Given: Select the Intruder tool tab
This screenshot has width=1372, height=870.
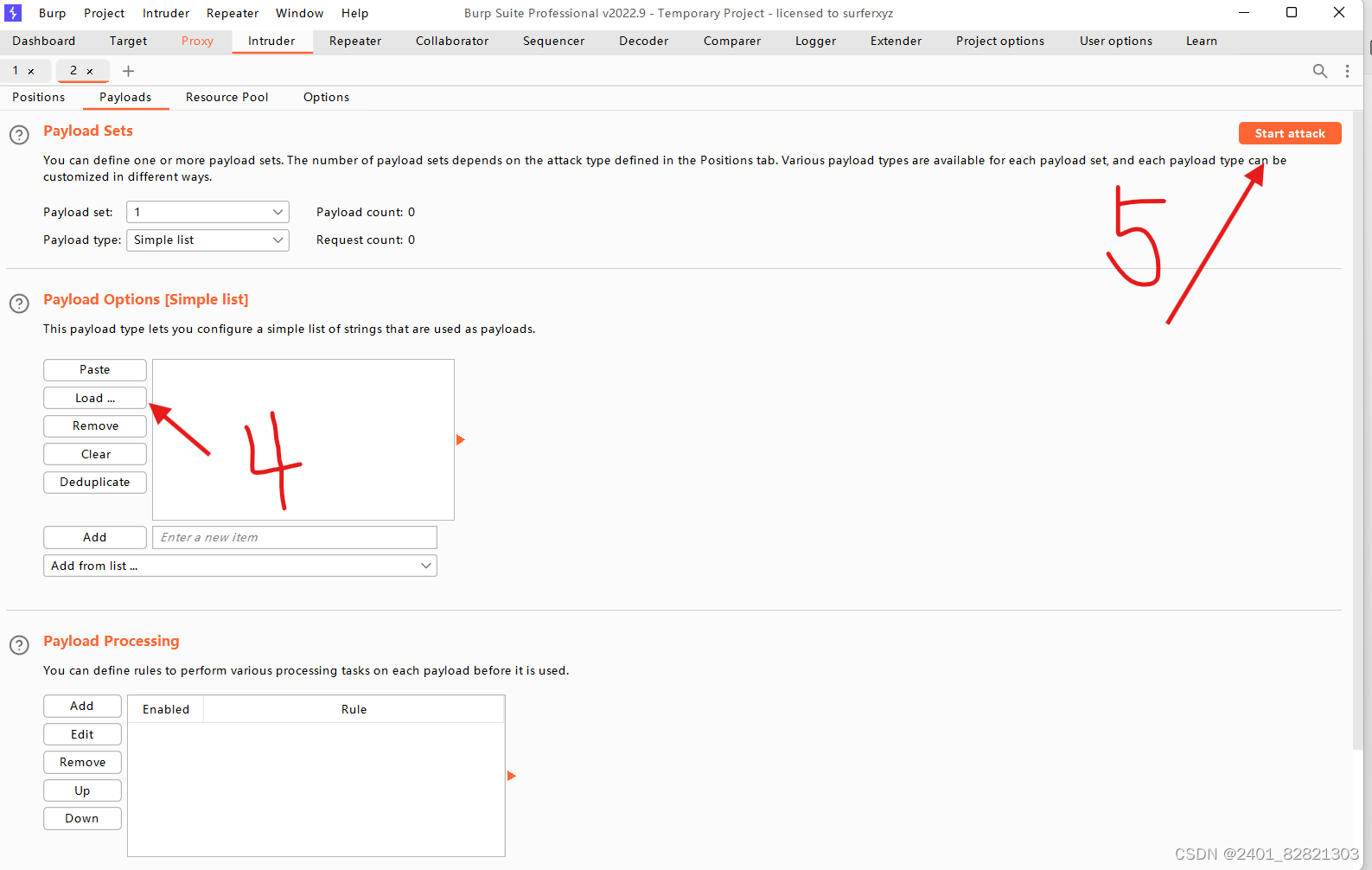Looking at the screenshot, I should point(271,41).
